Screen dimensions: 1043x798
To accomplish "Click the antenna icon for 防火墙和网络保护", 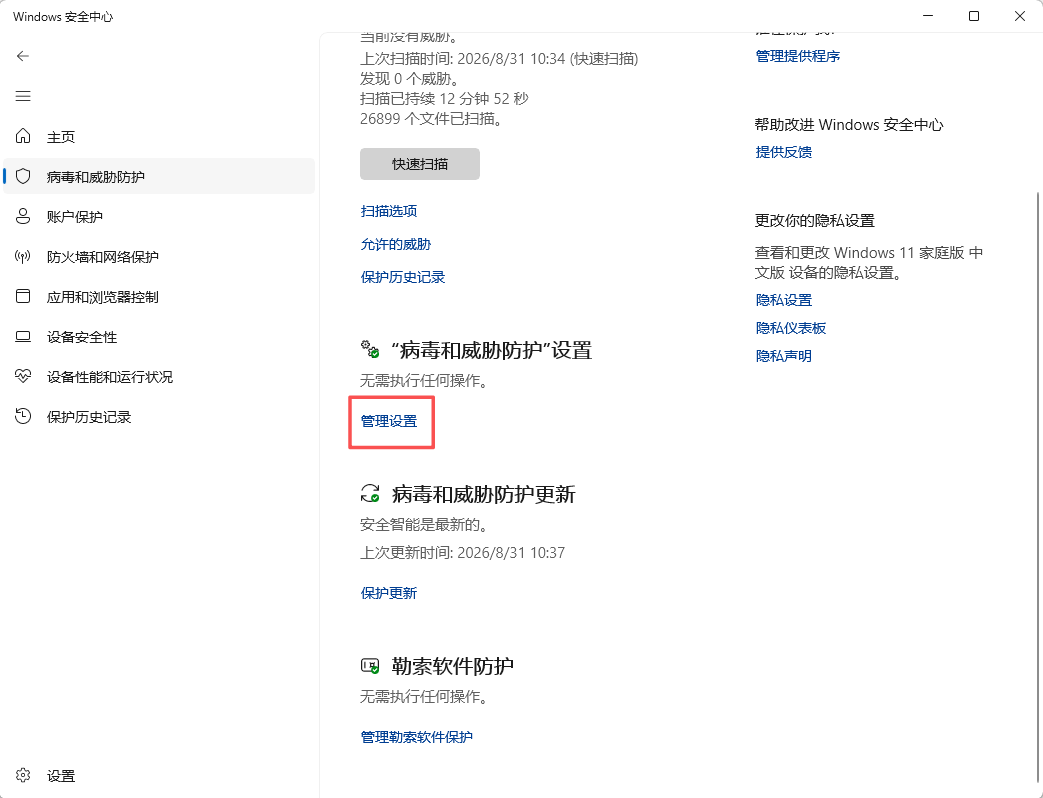I will click(23, 257).
